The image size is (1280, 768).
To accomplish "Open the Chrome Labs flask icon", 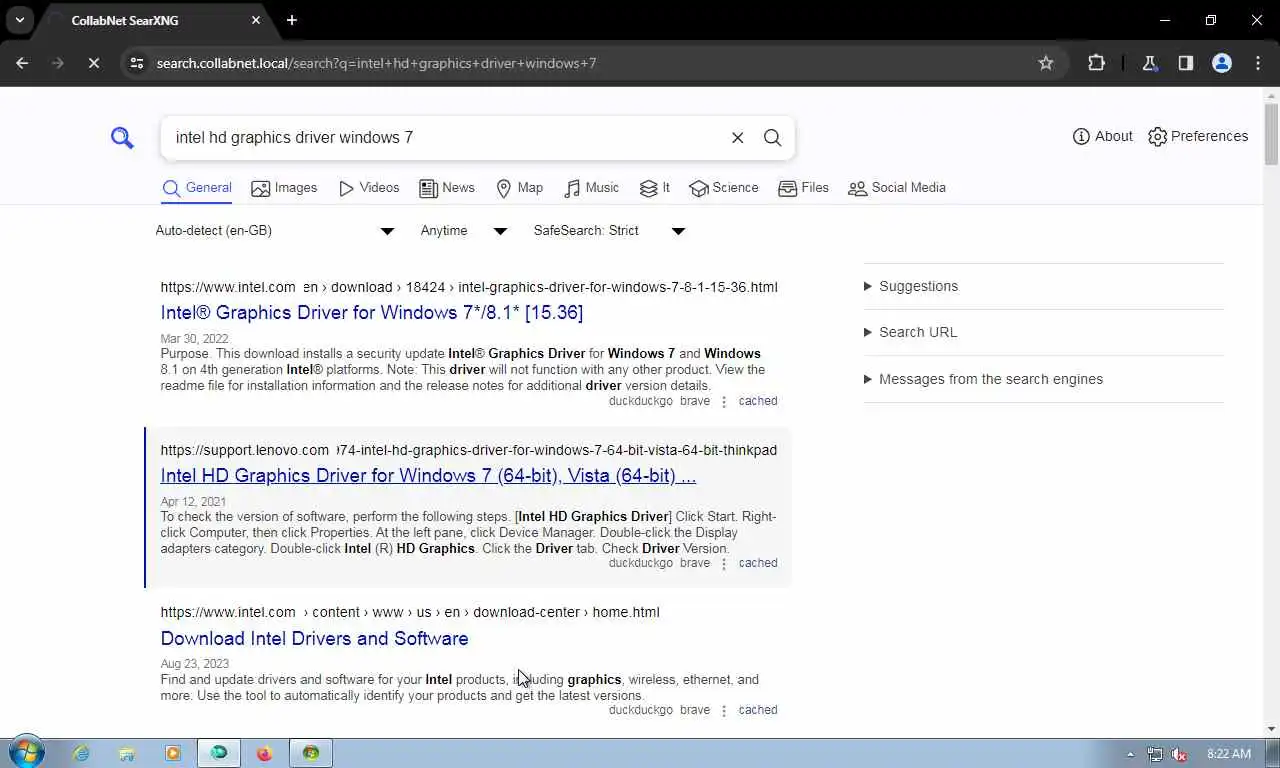I will [1149, 63].
